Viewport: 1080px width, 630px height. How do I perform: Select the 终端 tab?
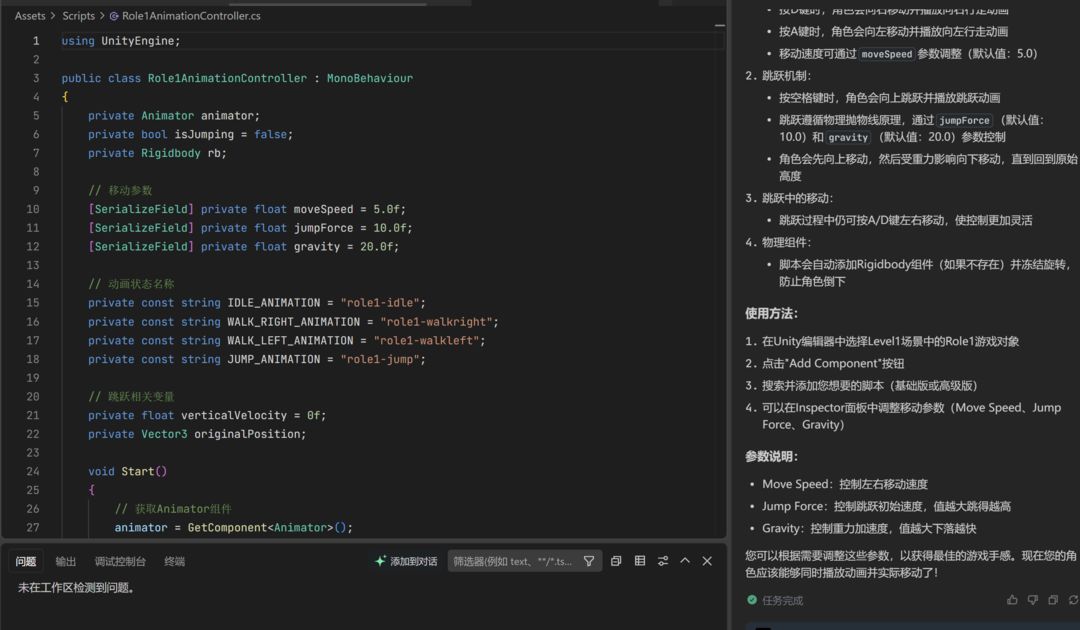(174, 562)
